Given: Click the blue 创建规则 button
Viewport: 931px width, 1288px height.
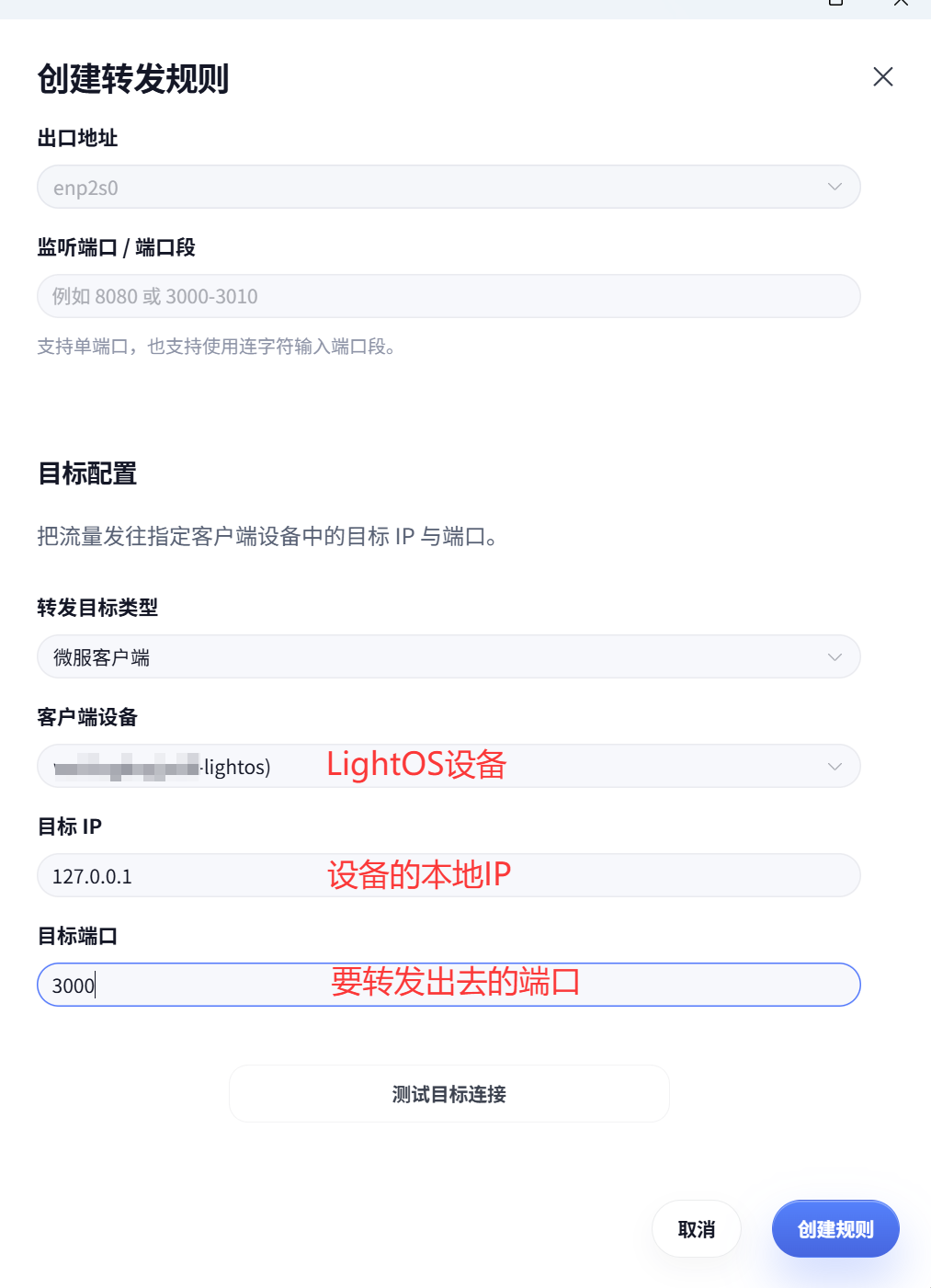Looking at the screenshot, I should (835, 1229).
